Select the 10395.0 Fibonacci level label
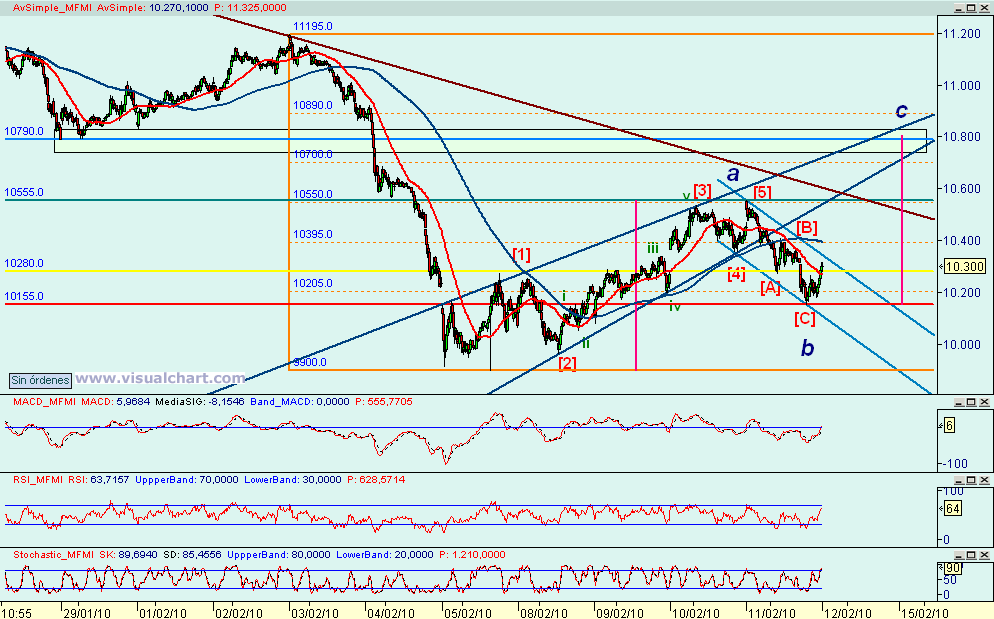The width and height of the screenshot is (994, 619). click(x=313, y=235)
